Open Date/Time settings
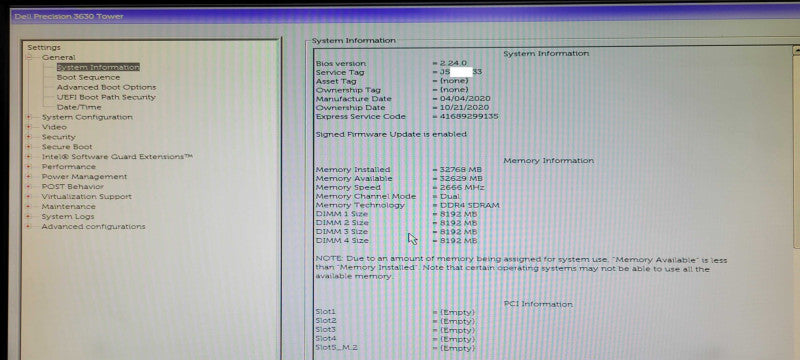 pyautogui.click(x=79, y=107)
